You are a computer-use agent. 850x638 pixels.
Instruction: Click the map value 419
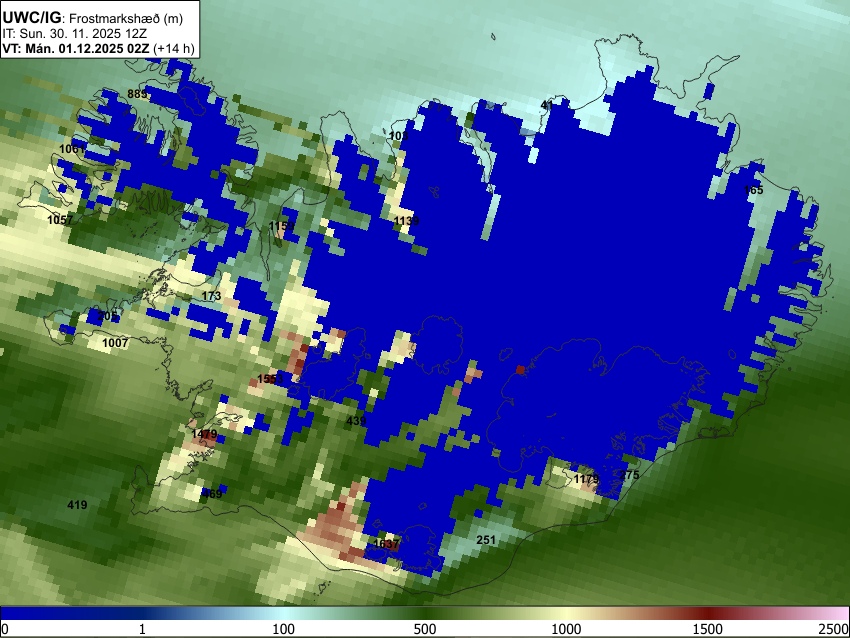click(x=77, y=505)
